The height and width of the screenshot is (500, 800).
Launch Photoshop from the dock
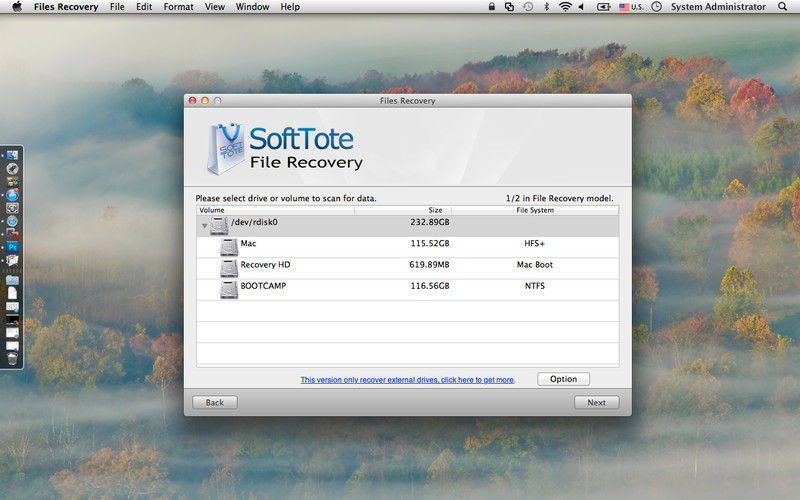pyautogui.click(x=12, y=246)
